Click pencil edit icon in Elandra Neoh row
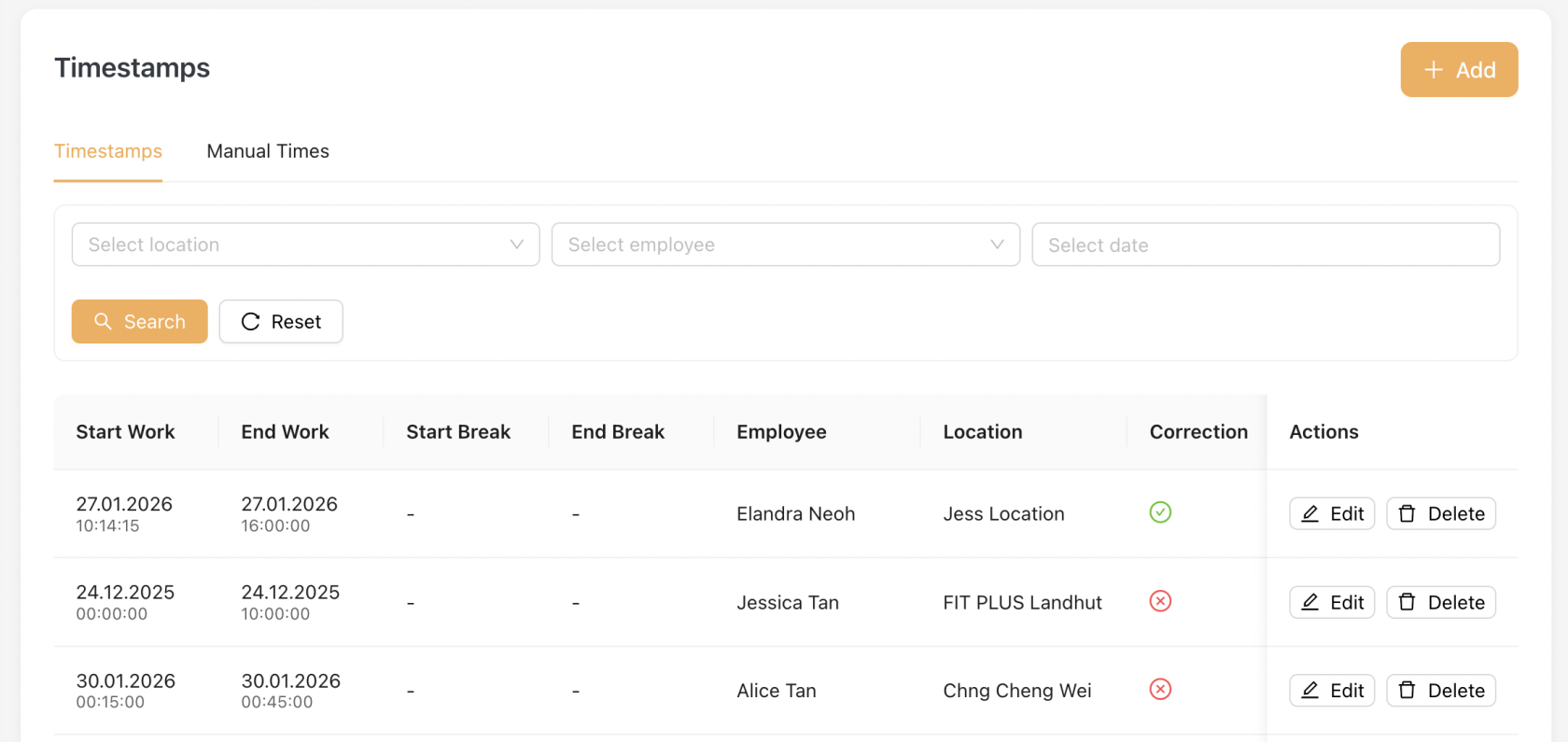 click(x=1310, y=513)
